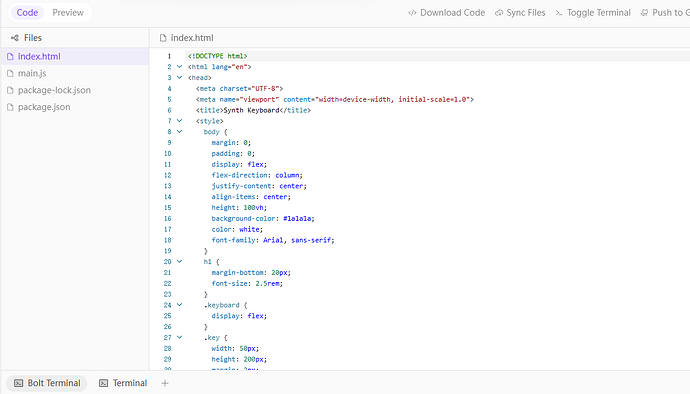Collapse the body rule fold on line 8

tap(180, 132)
